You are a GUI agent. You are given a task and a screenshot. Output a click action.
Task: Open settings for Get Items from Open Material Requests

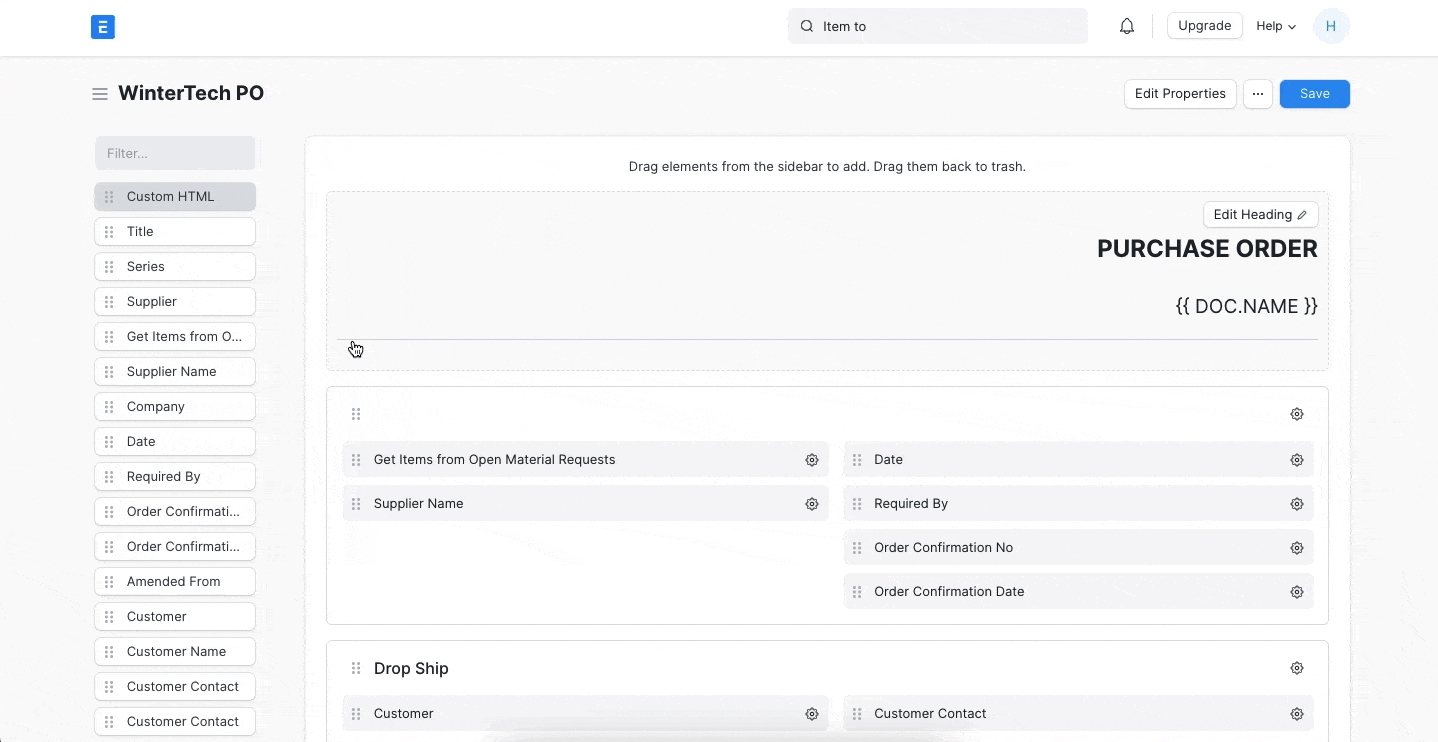pos(812,460)
